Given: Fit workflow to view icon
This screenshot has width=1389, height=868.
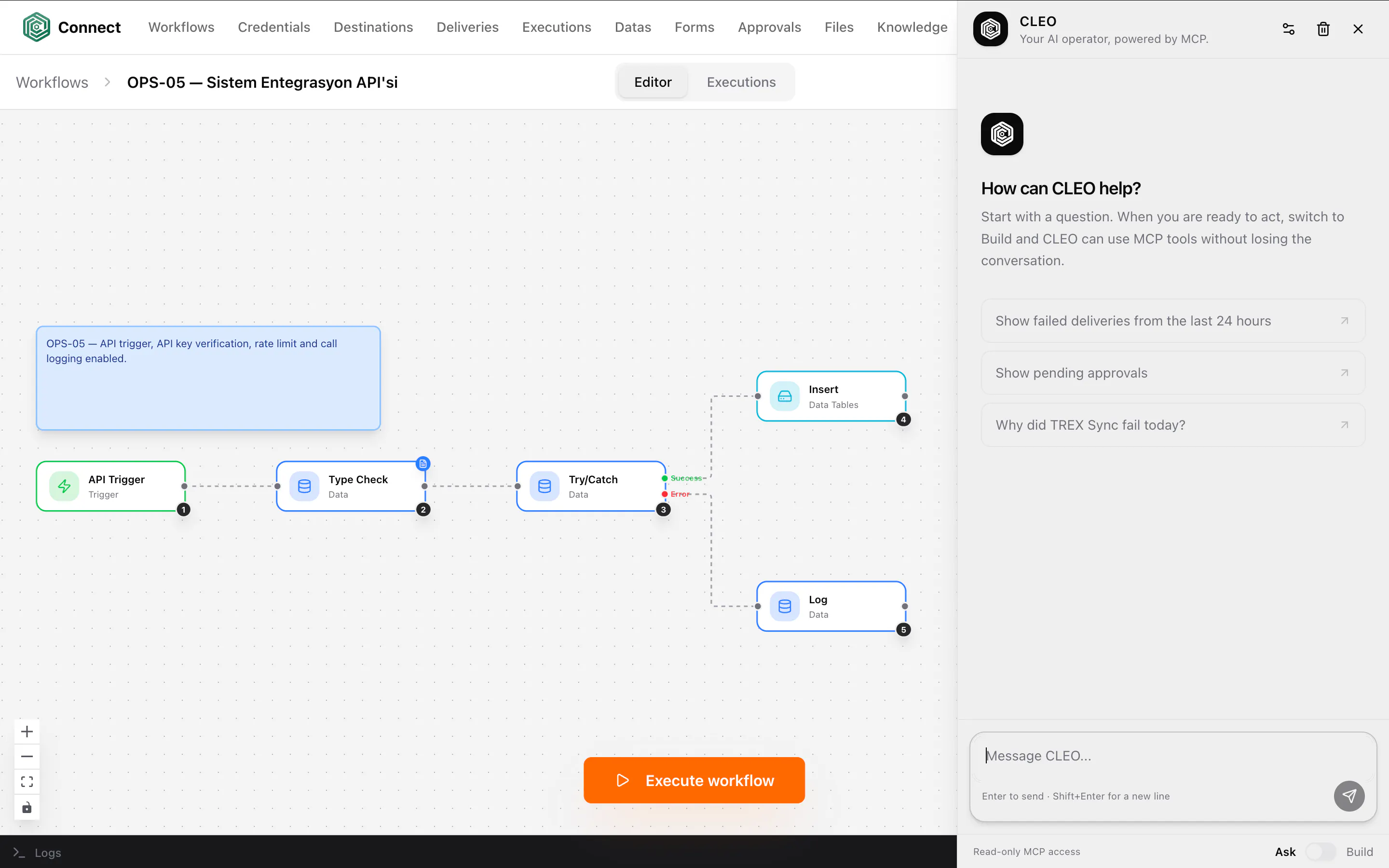Looking at the screenshot, I should 27,782.
